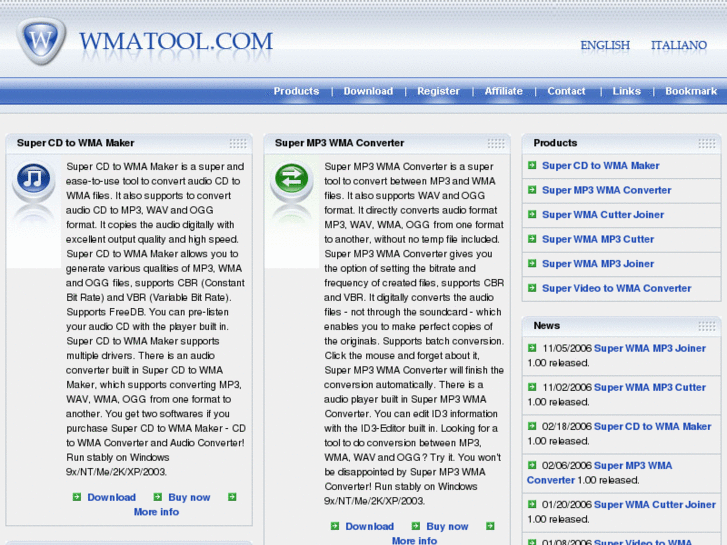Open Super WMA MP3 Cutter news link
The width and height of the screenshot is (727, 545).
[x=650, y=387]
